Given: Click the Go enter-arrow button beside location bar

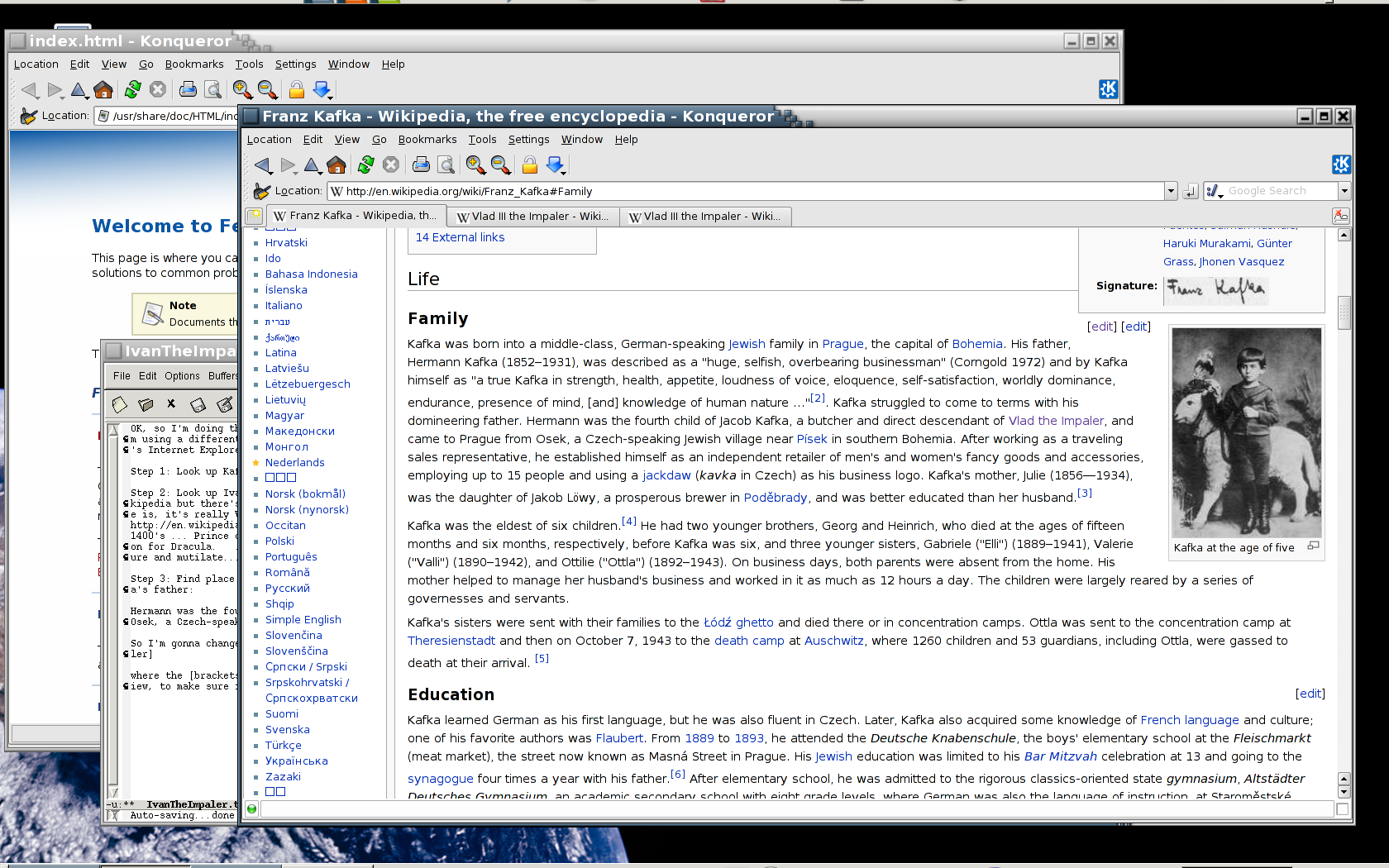Looking at the screenshot, I should point(1191,192).
